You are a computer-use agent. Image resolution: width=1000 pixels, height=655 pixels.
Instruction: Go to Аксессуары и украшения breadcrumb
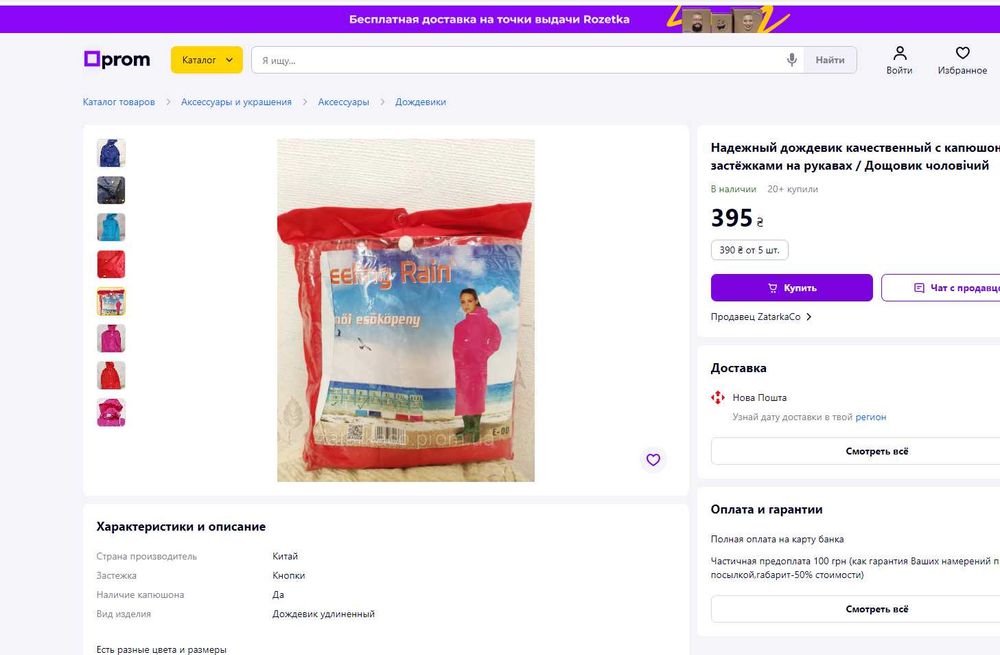(236, 102)
